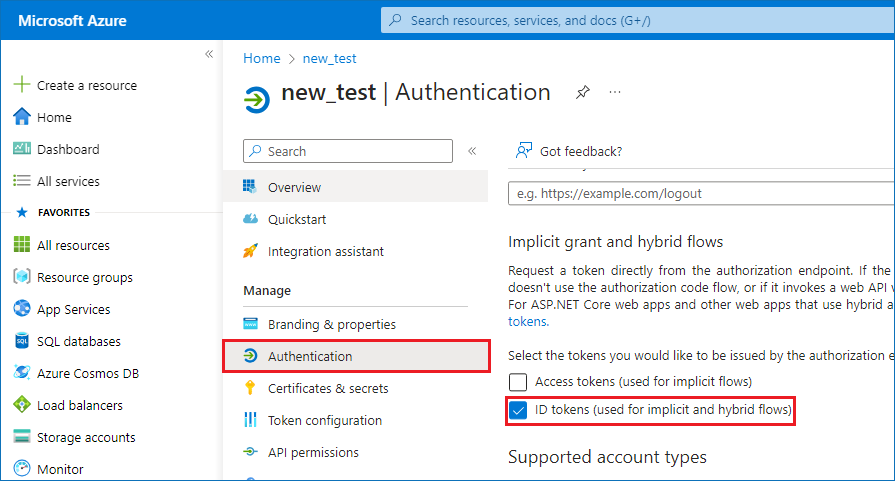Click the Got feedback person icon
The width and height of the screenshot is (895, 481).
523,151
